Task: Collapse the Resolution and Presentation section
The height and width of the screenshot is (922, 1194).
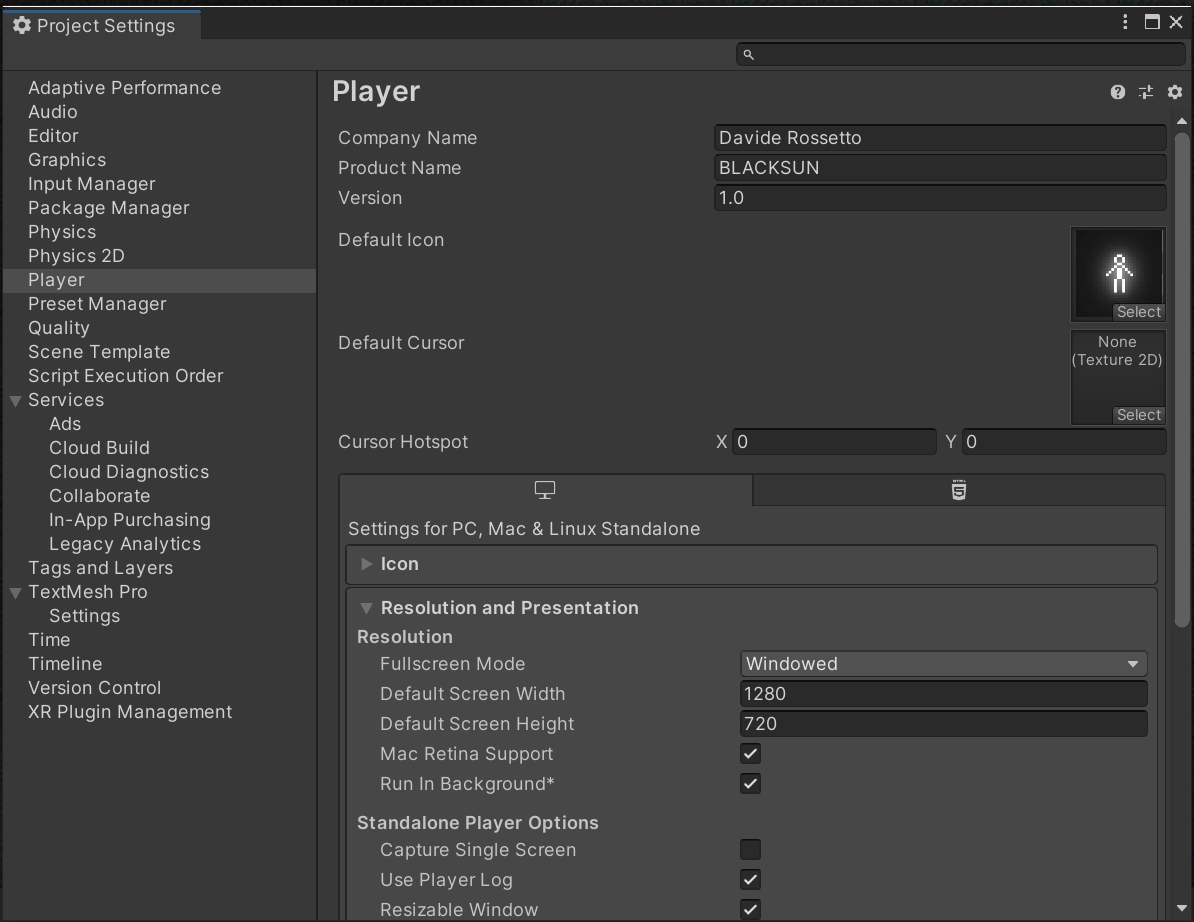Action: click(x=366, y=608)
